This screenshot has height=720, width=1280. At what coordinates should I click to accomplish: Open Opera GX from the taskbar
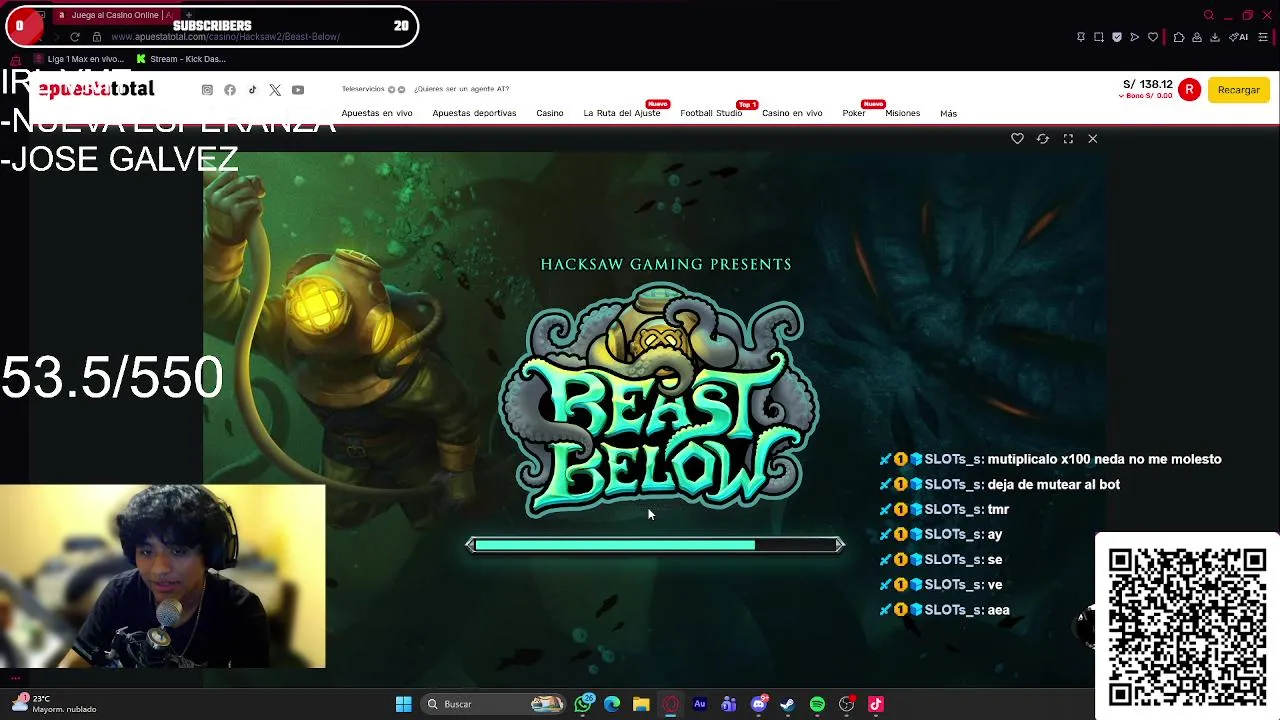pyautogui.click(x=670, y=704)
